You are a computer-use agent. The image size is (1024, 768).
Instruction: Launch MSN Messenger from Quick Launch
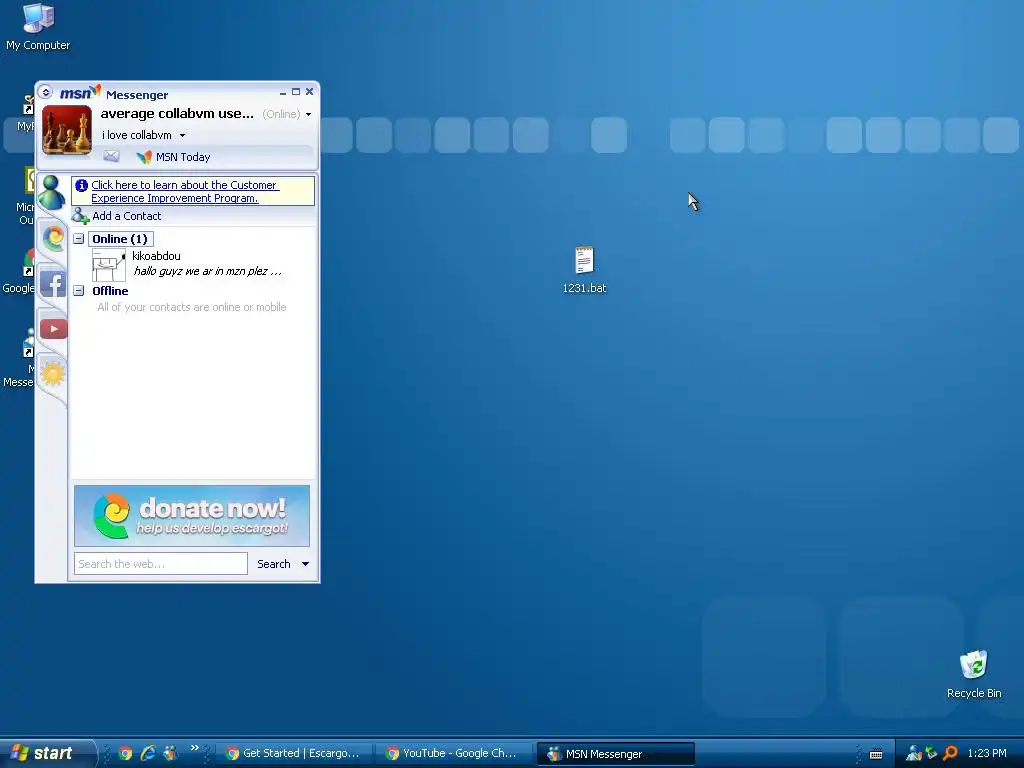(170, 754)
